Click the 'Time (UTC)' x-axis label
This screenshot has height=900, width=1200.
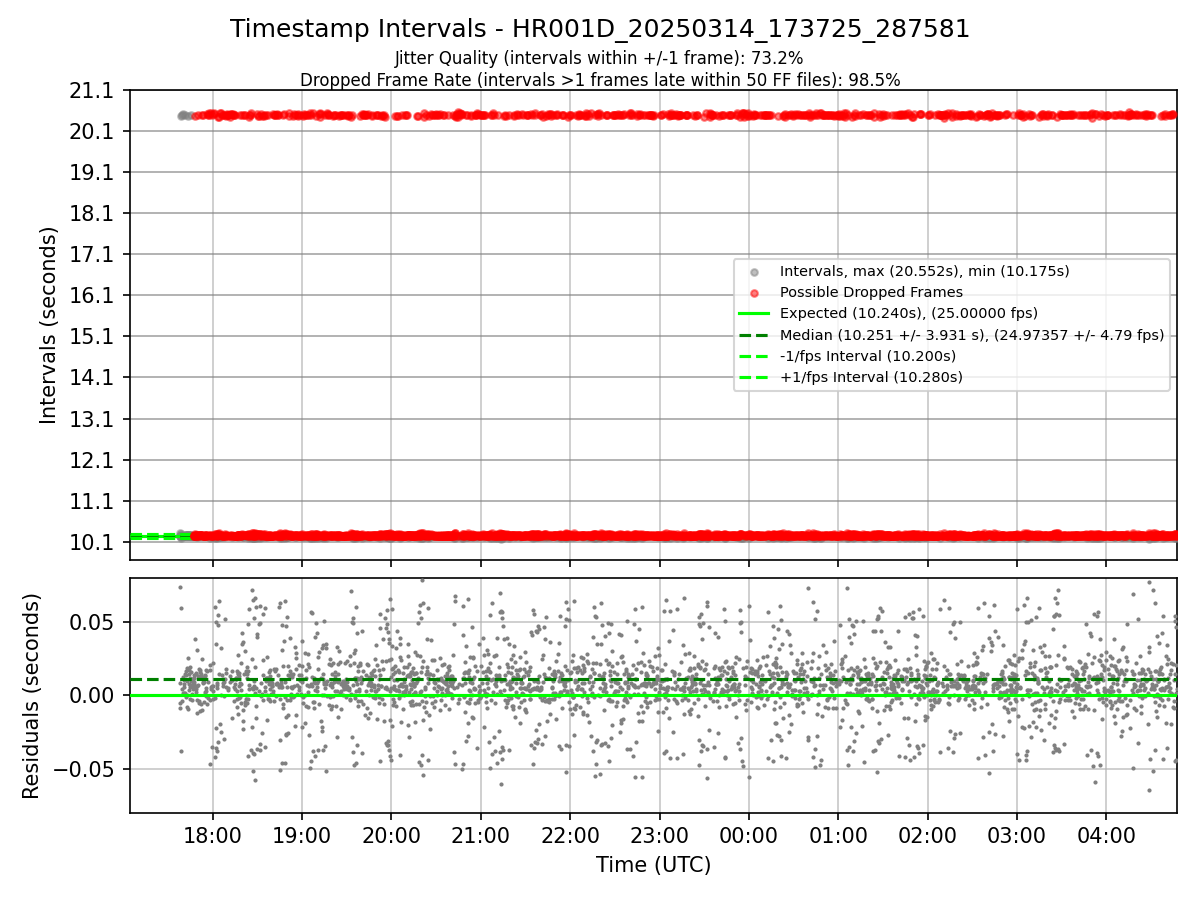tap(653, 865)
